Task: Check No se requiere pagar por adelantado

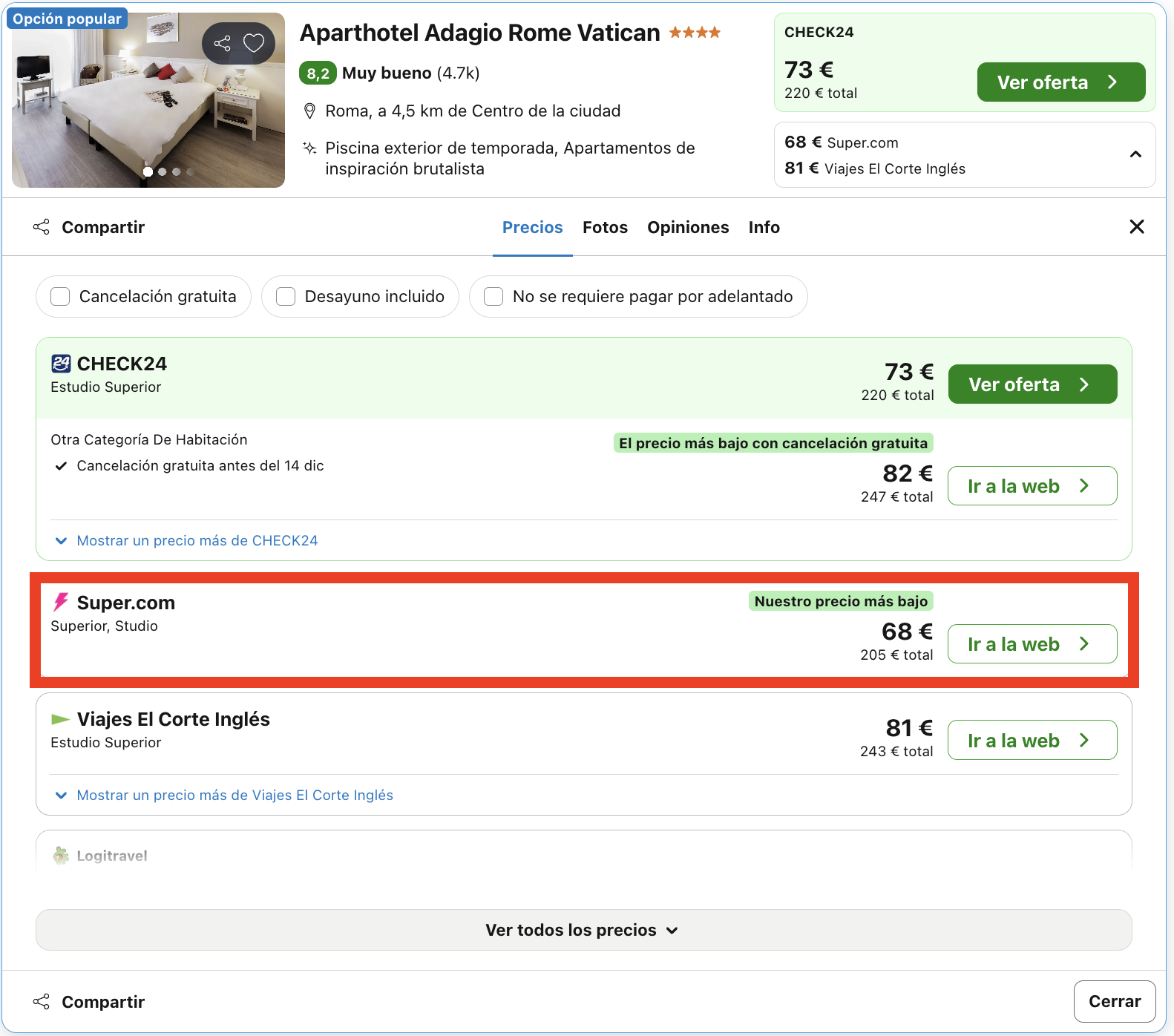Action: [x=493, y=297]
